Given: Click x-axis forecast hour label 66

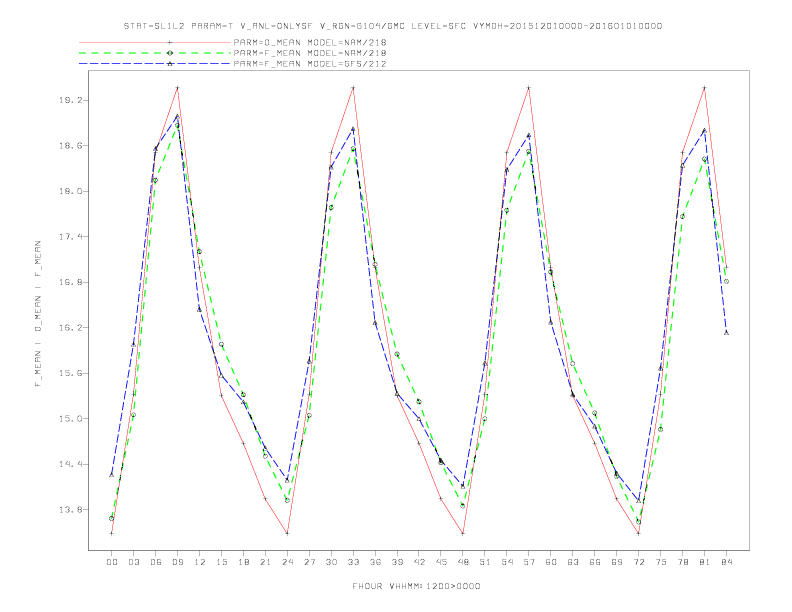Looking at the screenshot, I should tap(595, 562).
